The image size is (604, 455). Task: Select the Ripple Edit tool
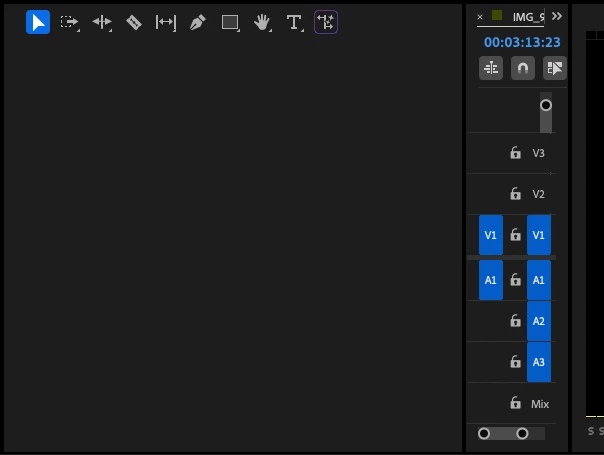coord(102,22)
